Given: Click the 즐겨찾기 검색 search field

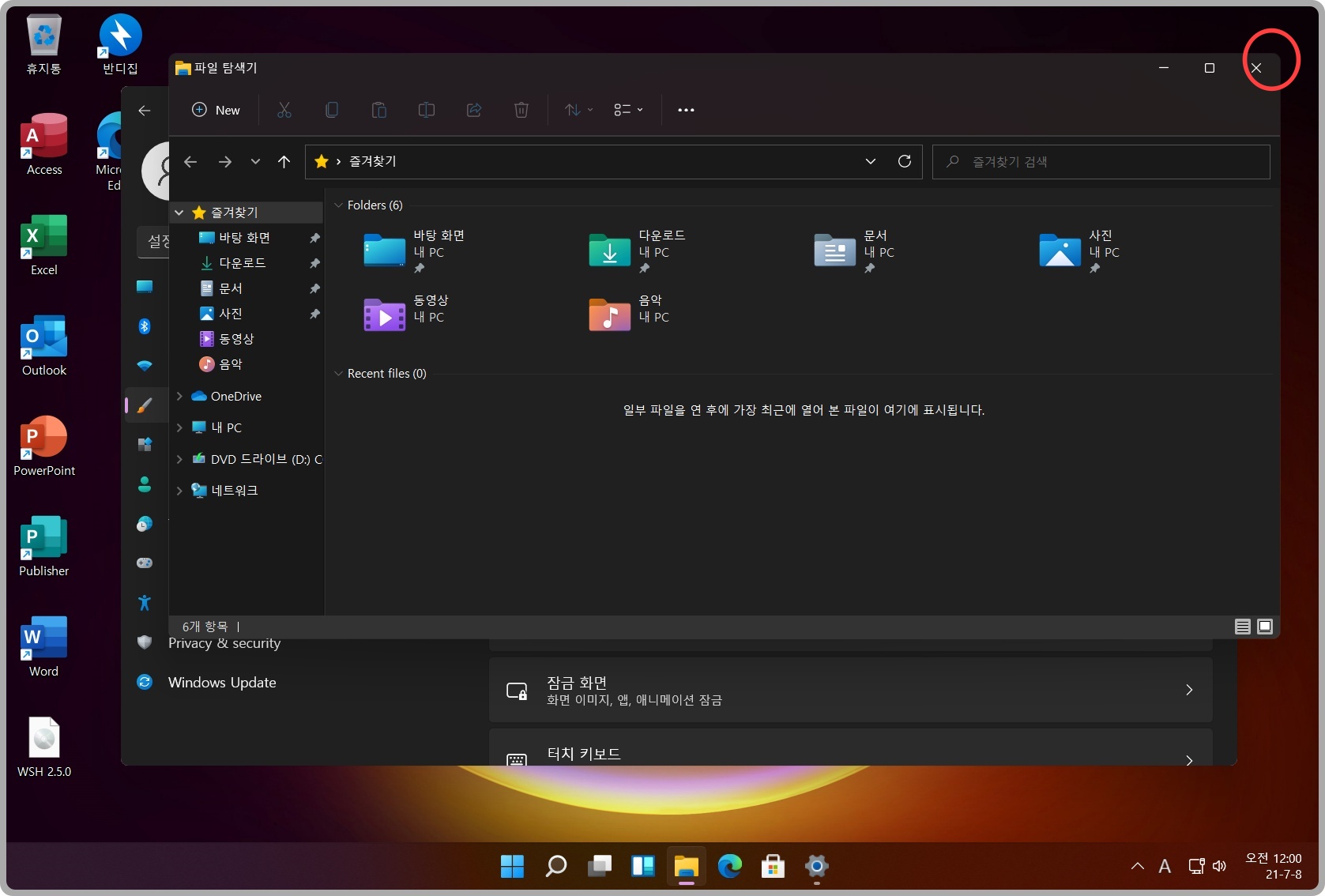Looking at the screenshot, I should [1101, 161].
